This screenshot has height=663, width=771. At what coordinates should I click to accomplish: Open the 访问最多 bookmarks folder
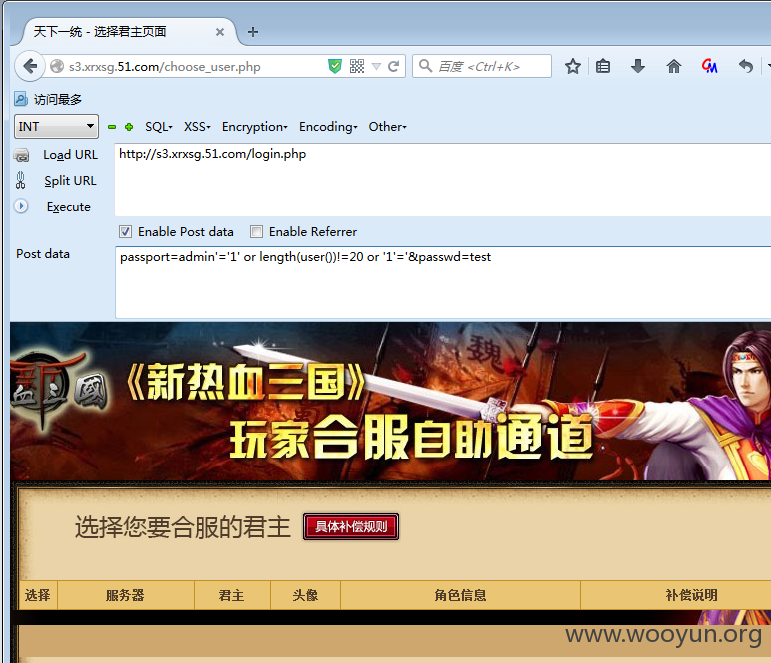pyautogui.click(x=48, y=99)
